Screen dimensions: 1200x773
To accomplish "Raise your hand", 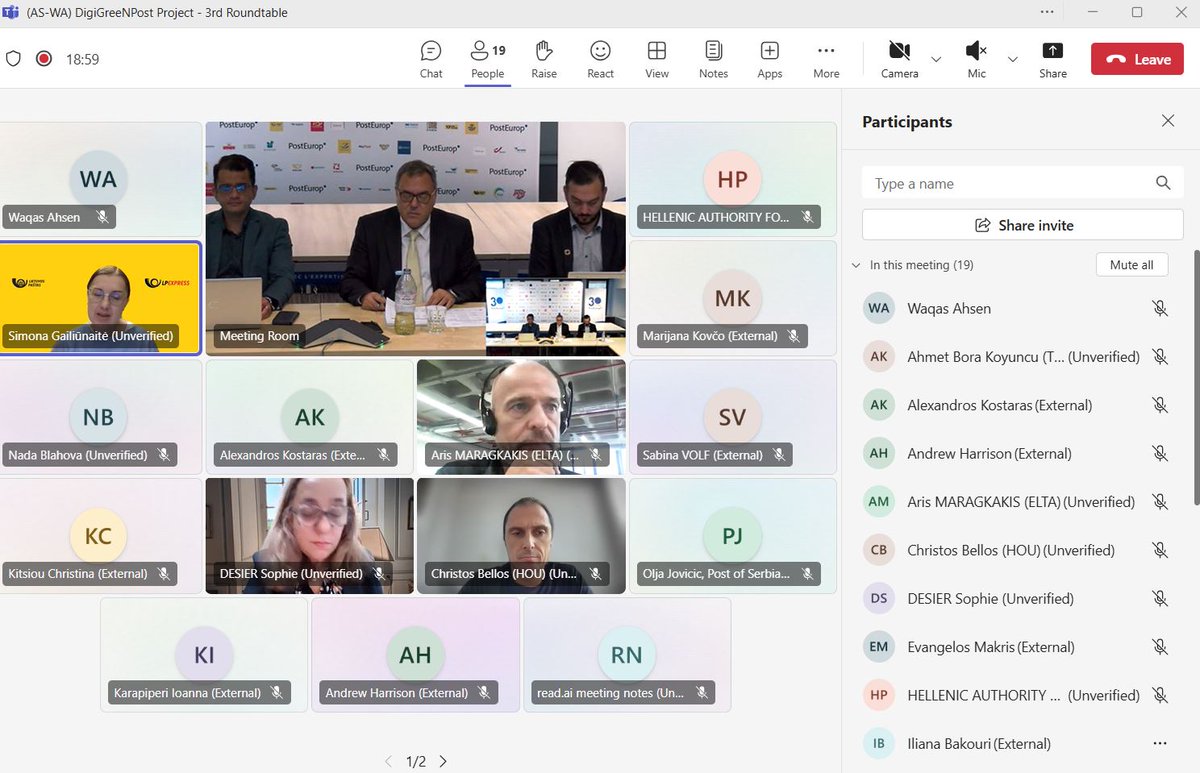I will pos(544,59).
